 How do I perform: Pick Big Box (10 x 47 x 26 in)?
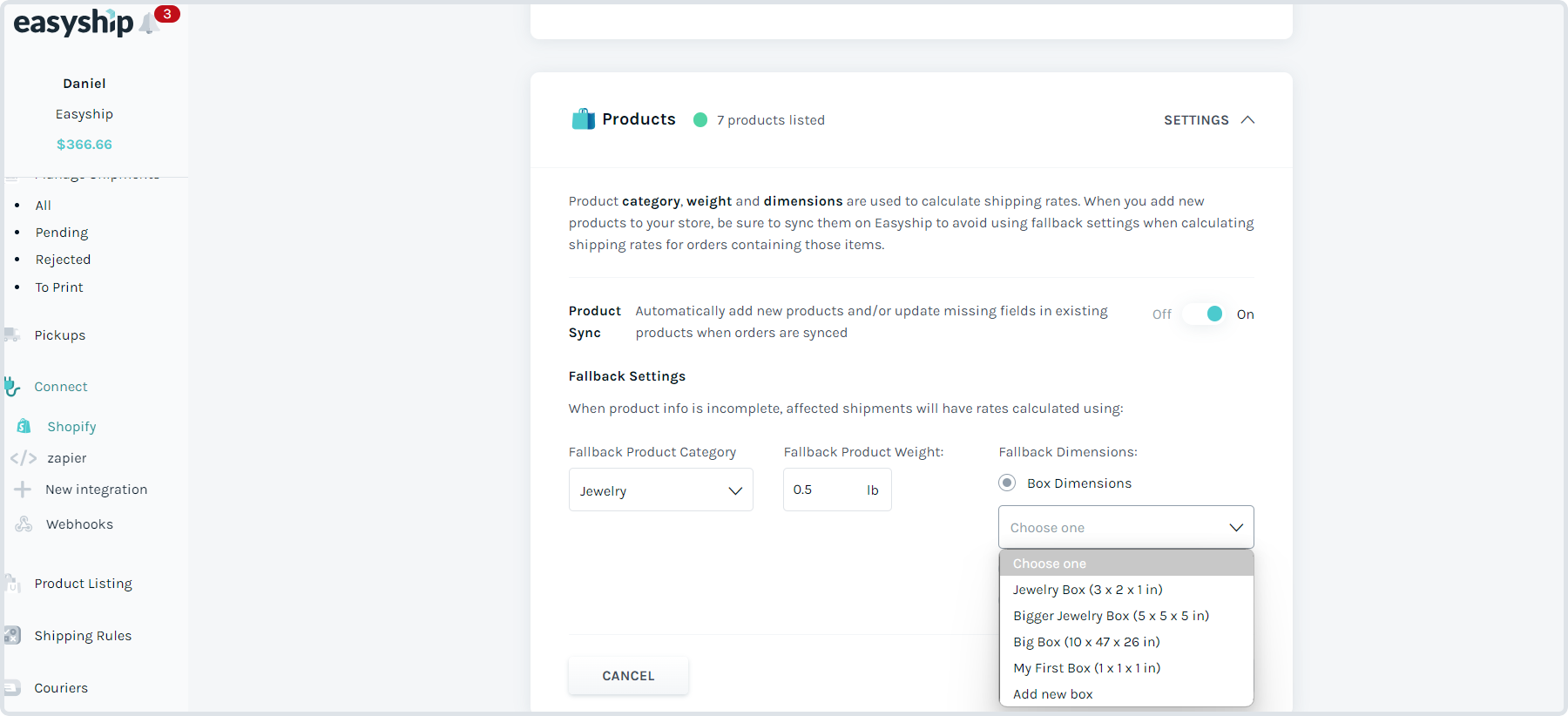1086,642
